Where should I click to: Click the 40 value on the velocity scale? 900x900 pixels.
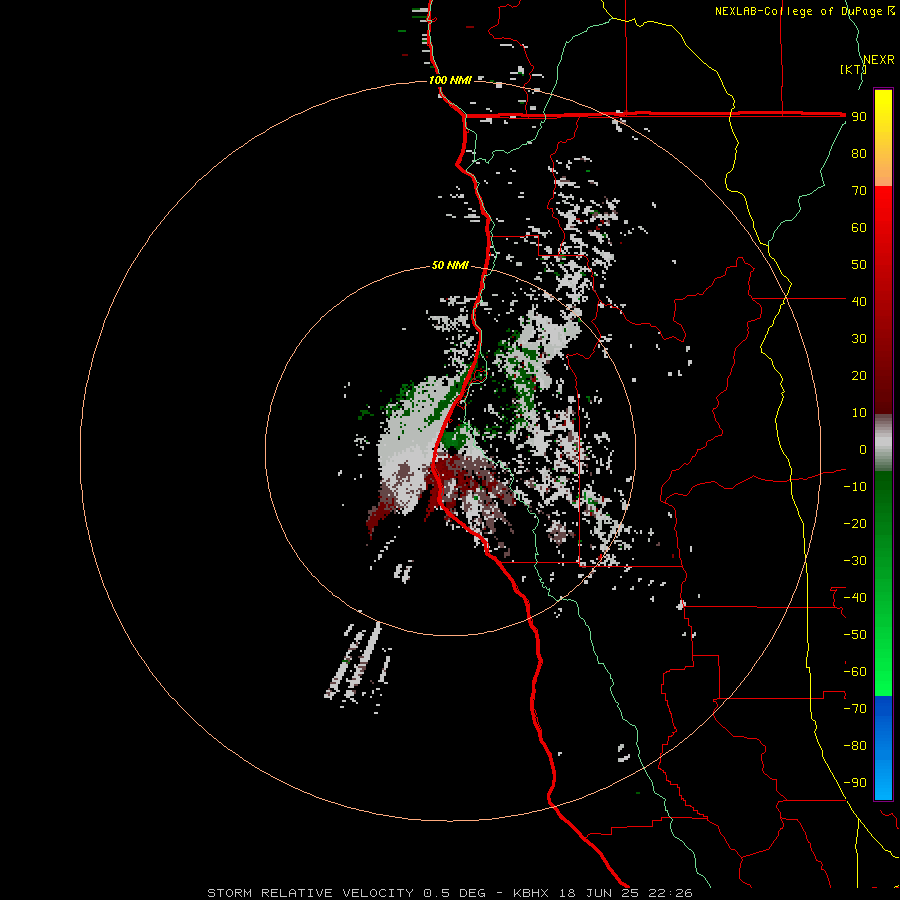tap(859, 301)
